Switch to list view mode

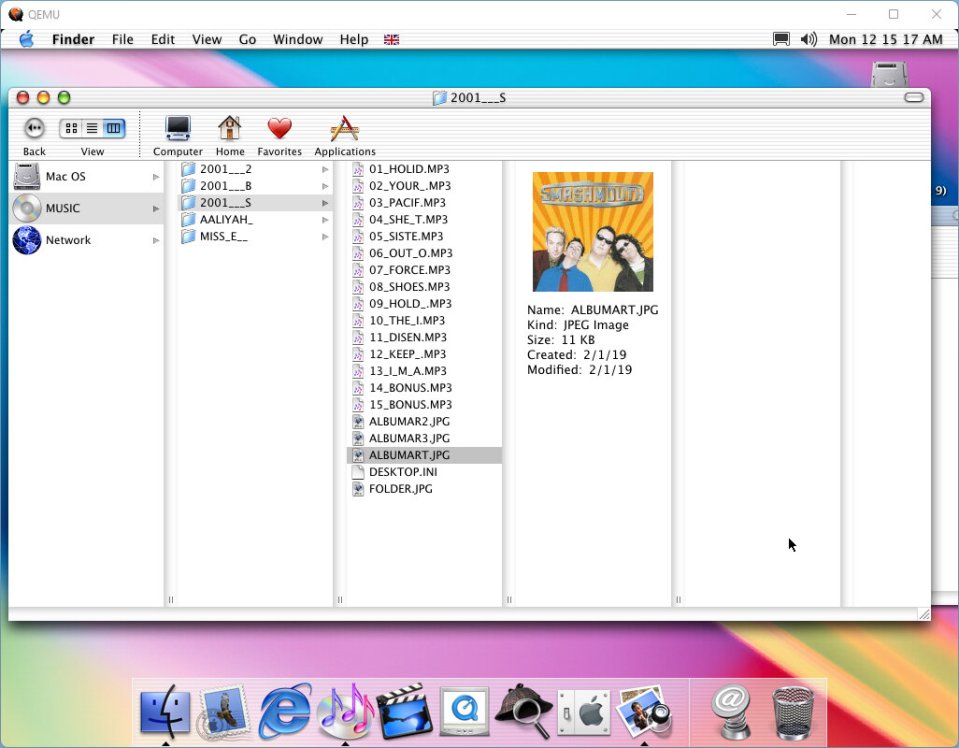click(92, 128)
